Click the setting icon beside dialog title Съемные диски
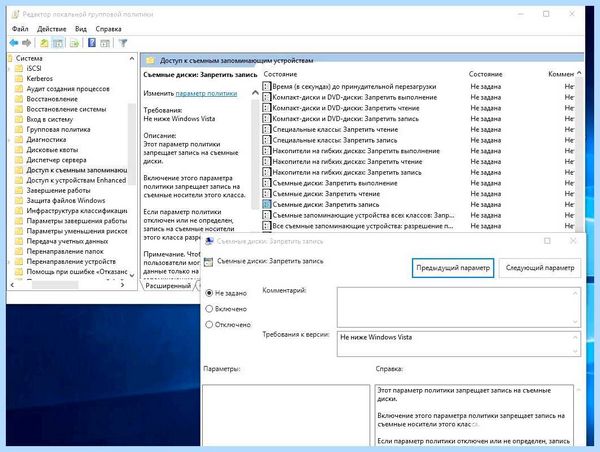 (209, 262)
